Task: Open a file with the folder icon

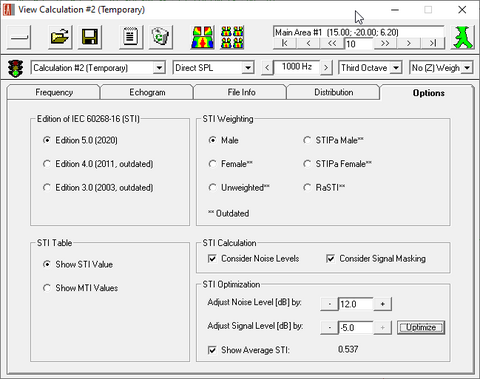Action: pyautogui.click(x=60, y=37)
